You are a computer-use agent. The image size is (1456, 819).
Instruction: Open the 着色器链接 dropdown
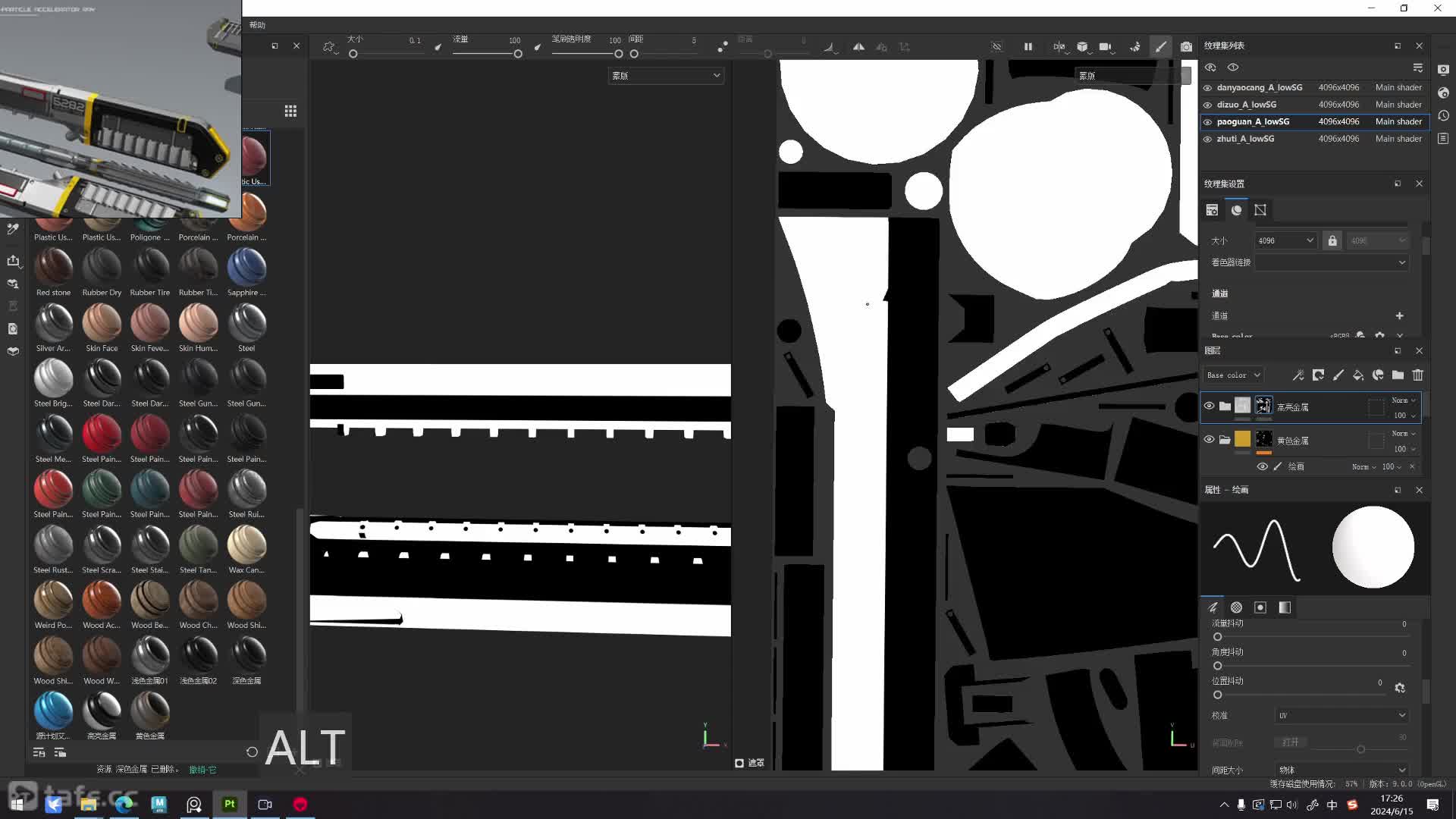pyautogui.click(x=1332, y=262)
